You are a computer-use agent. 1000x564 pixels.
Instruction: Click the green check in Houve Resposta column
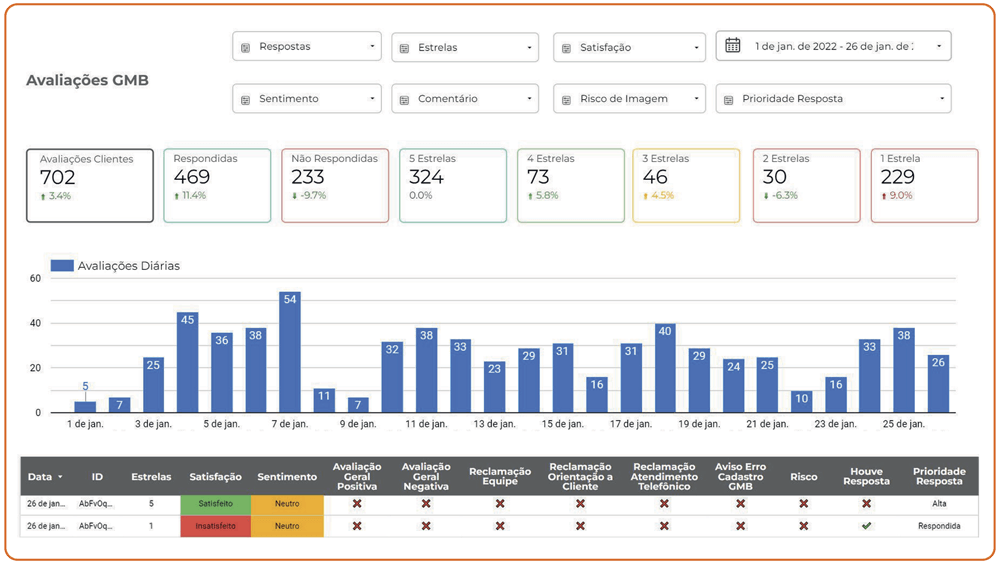coord(866,526)
